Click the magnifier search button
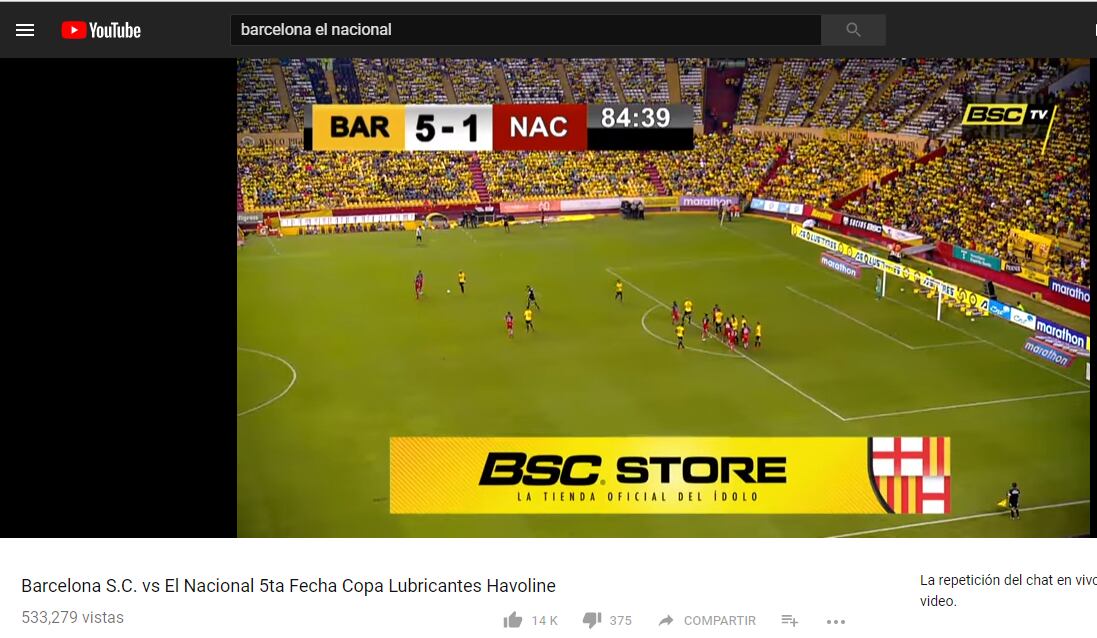 [853, 29]
